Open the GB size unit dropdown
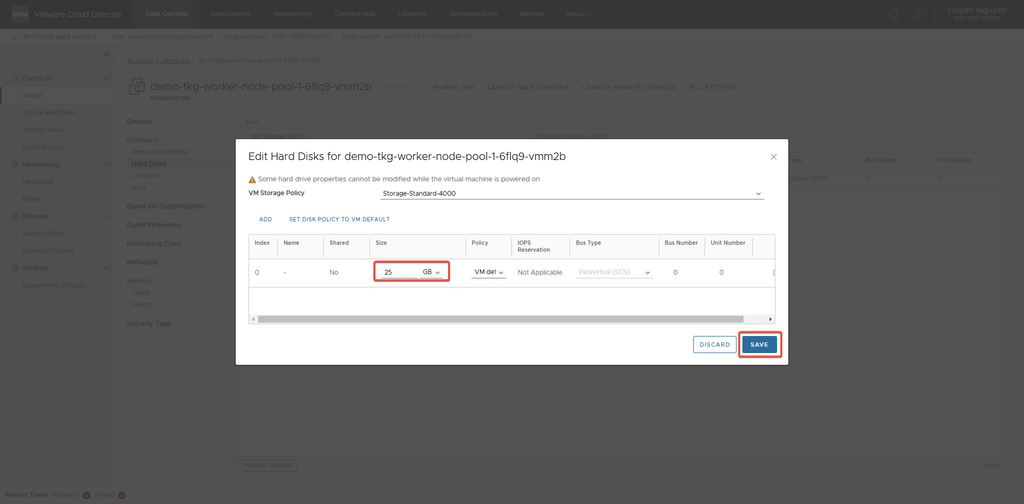Viewport: 1024px width, 504px height. coord(431,272)
